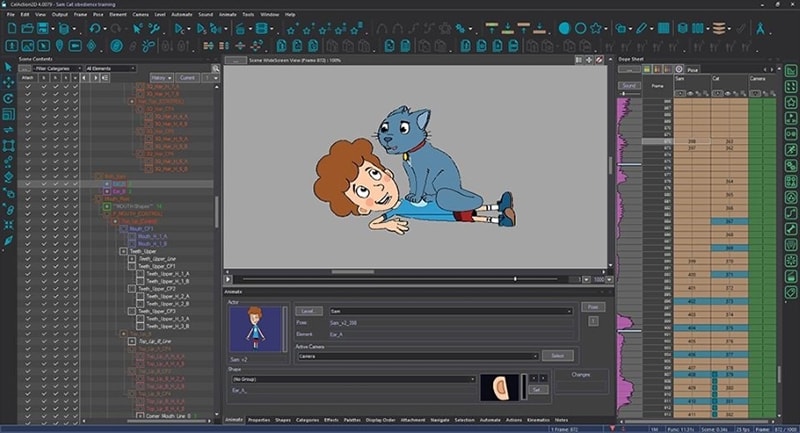
Task: Click the graph curve icon at top of right sidebar
Action: [x=791, y=71]
